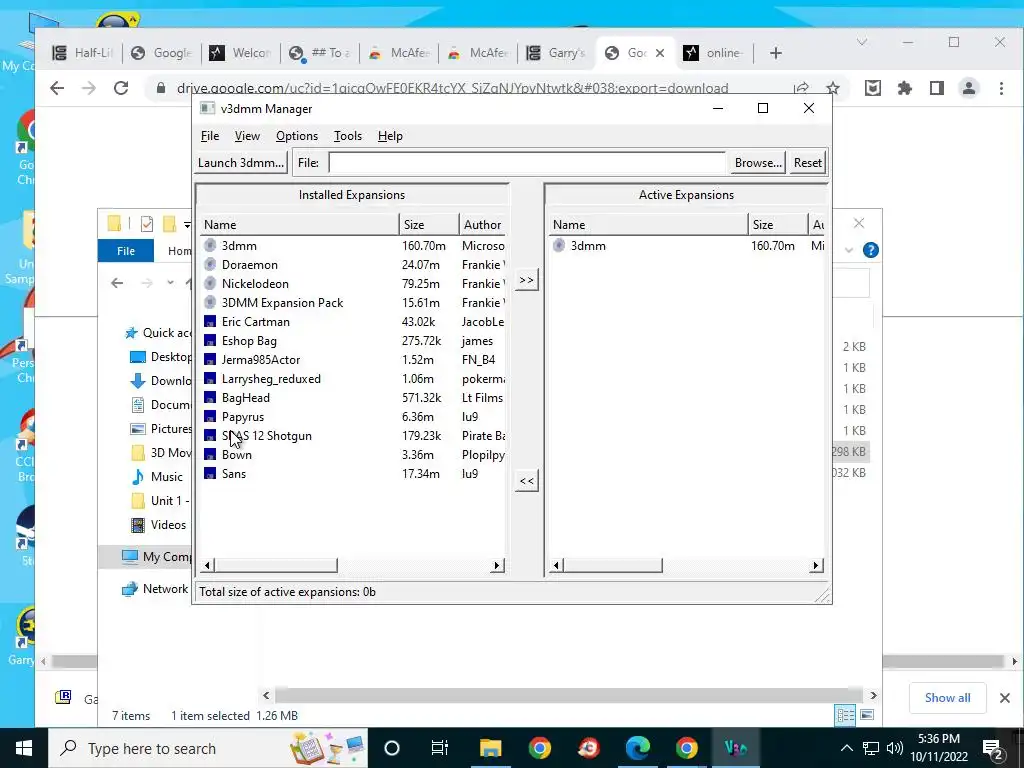Click the << remove expansion button

[x=526, y=481]
